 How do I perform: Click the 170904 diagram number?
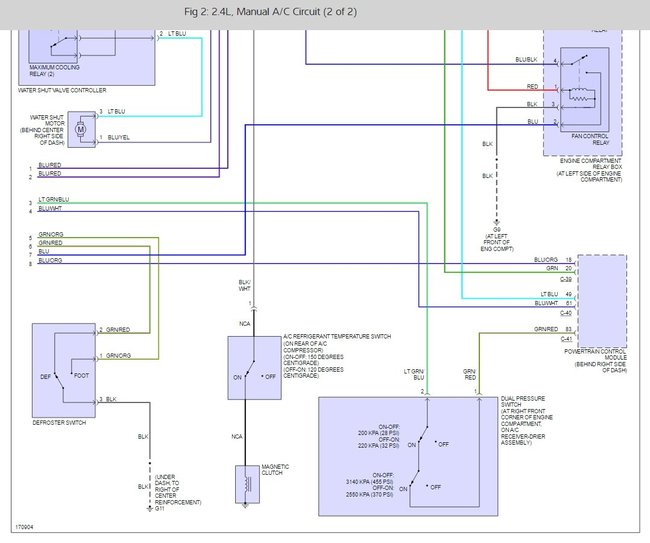pos(24,527)
